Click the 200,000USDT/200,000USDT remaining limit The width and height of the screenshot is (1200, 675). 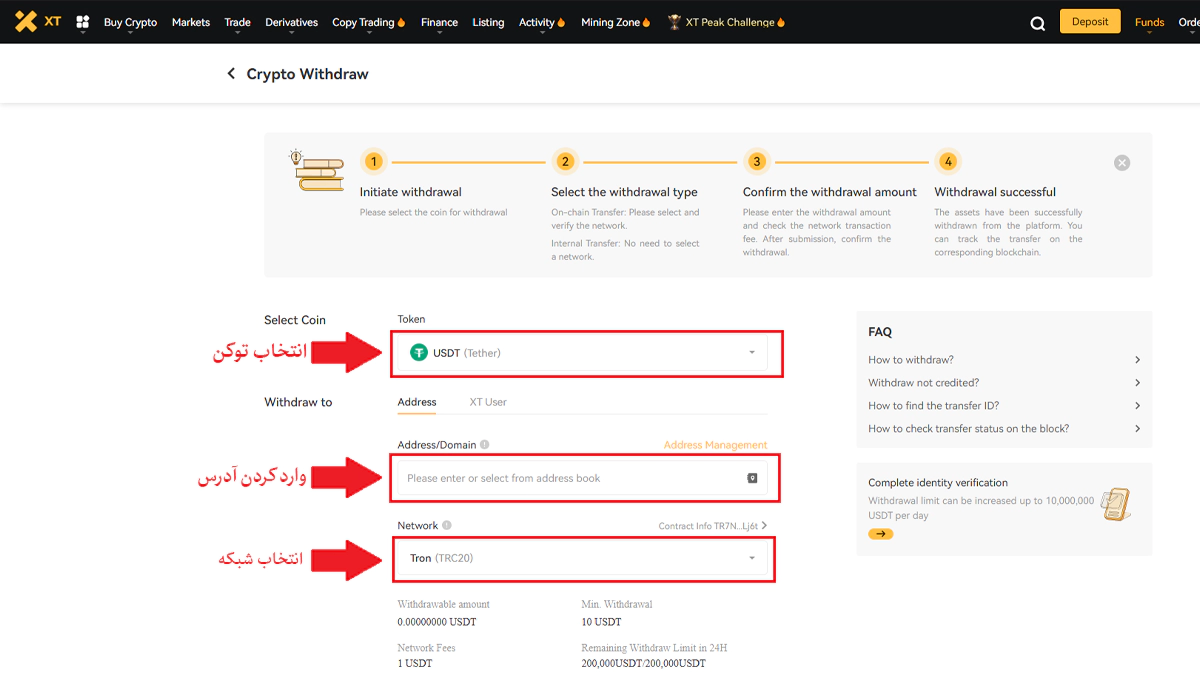[643, 664]
